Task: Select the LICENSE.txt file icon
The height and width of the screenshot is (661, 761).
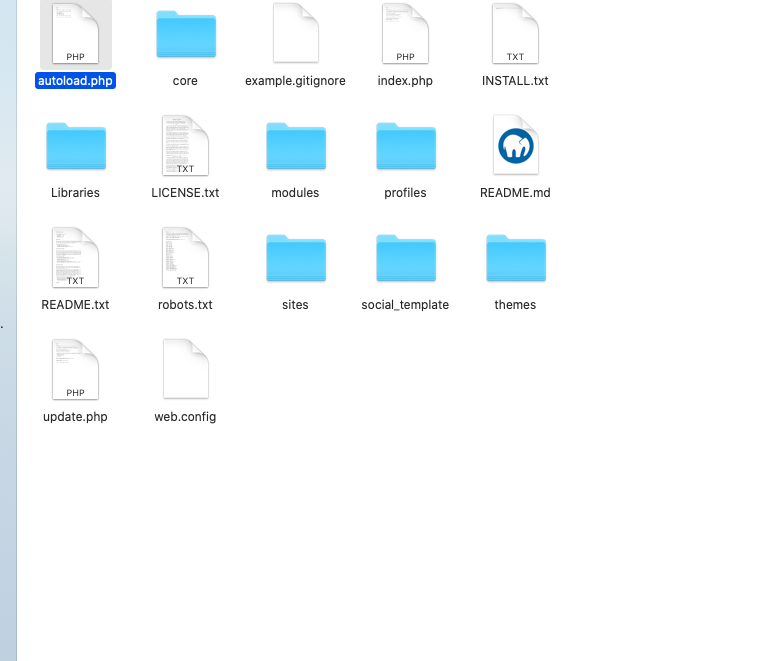Action: (185, 147)
